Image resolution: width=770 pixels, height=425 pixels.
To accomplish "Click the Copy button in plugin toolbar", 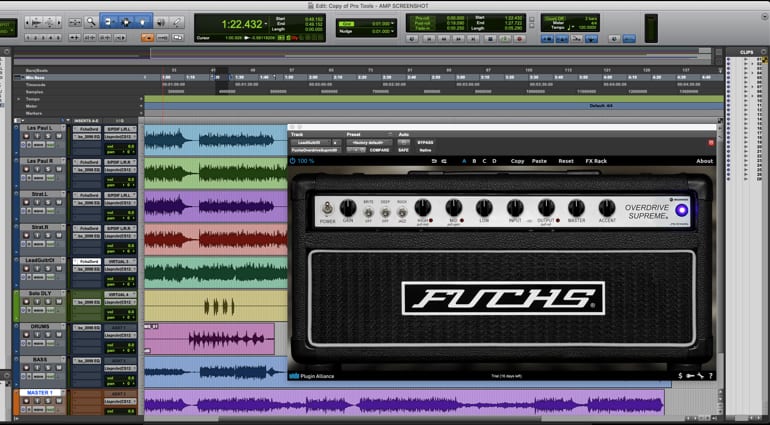I will [x=517, y=161].
